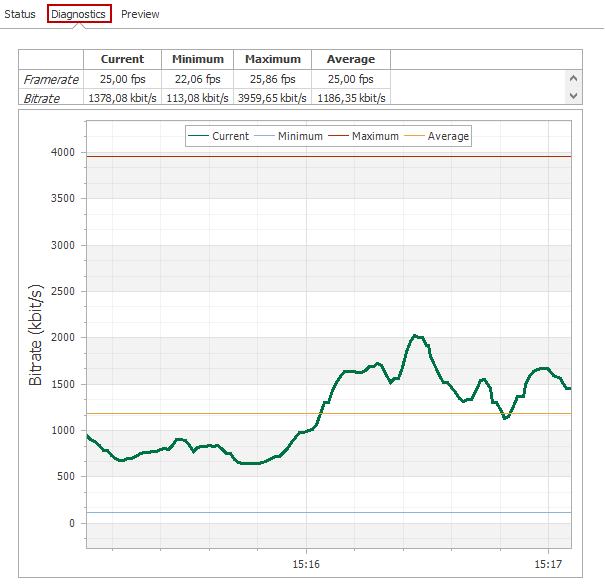Click the 2000 y-axis label
This screenshot has width=605, height=586.
coord(63,338)
